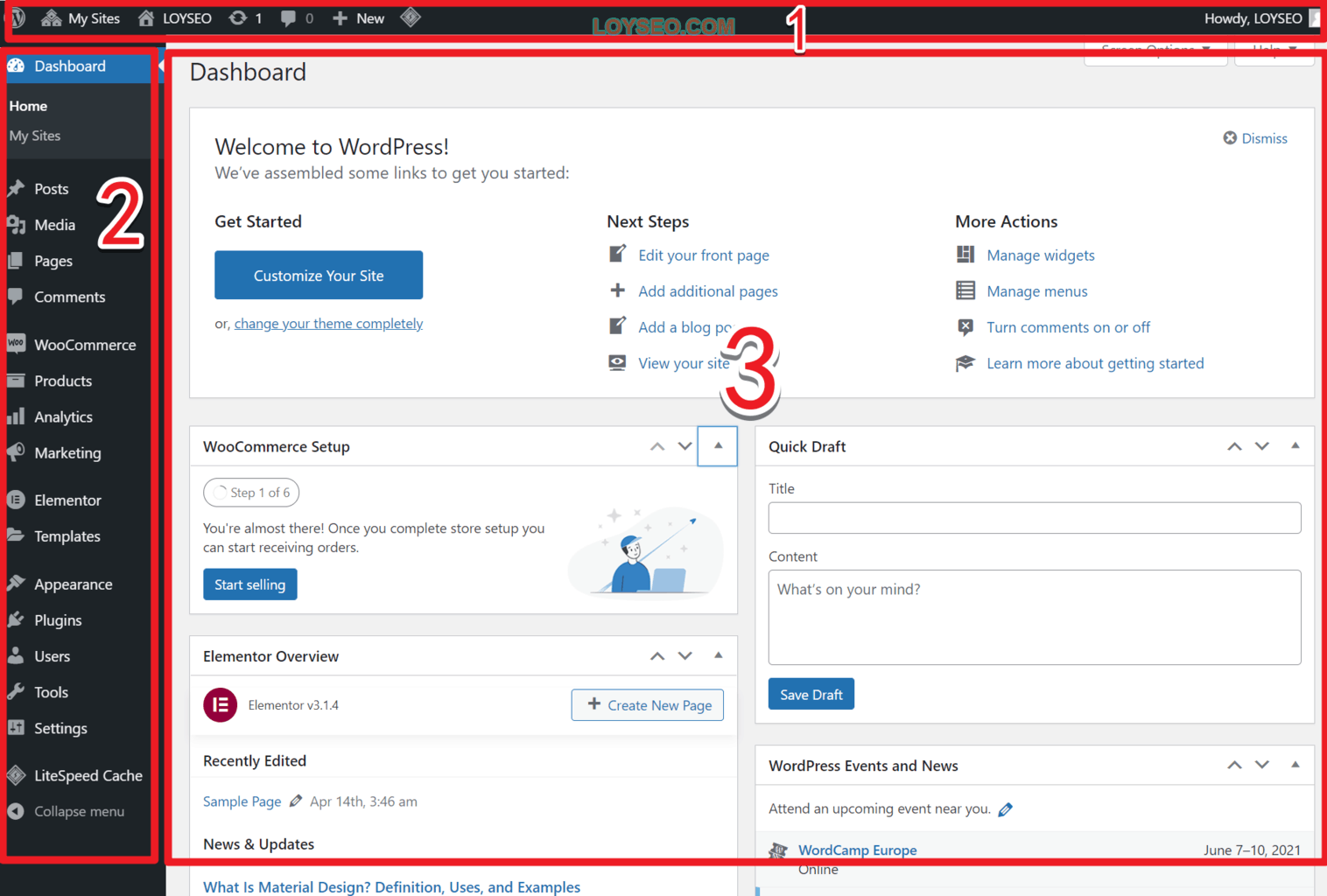Click Manage widgets link

(1041, 255)
